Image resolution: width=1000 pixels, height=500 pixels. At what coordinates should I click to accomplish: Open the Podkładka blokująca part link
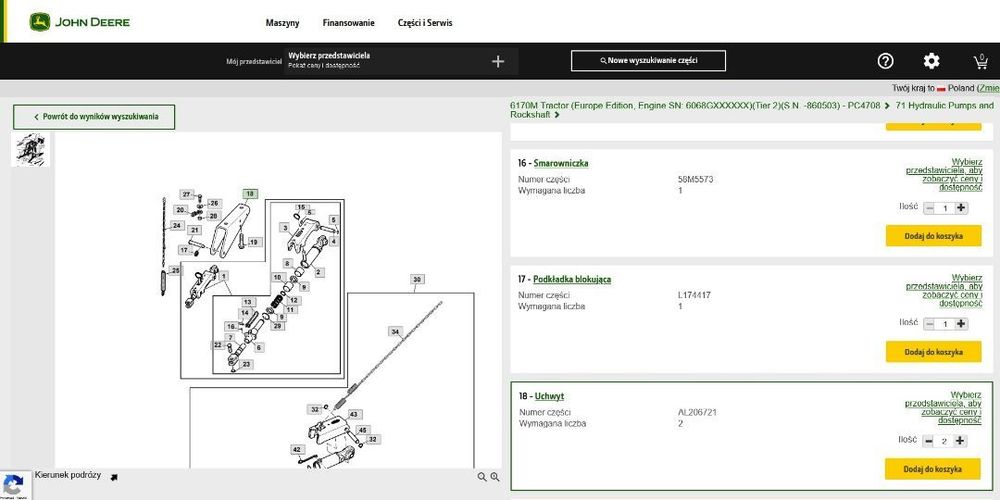tap(572, 279)
